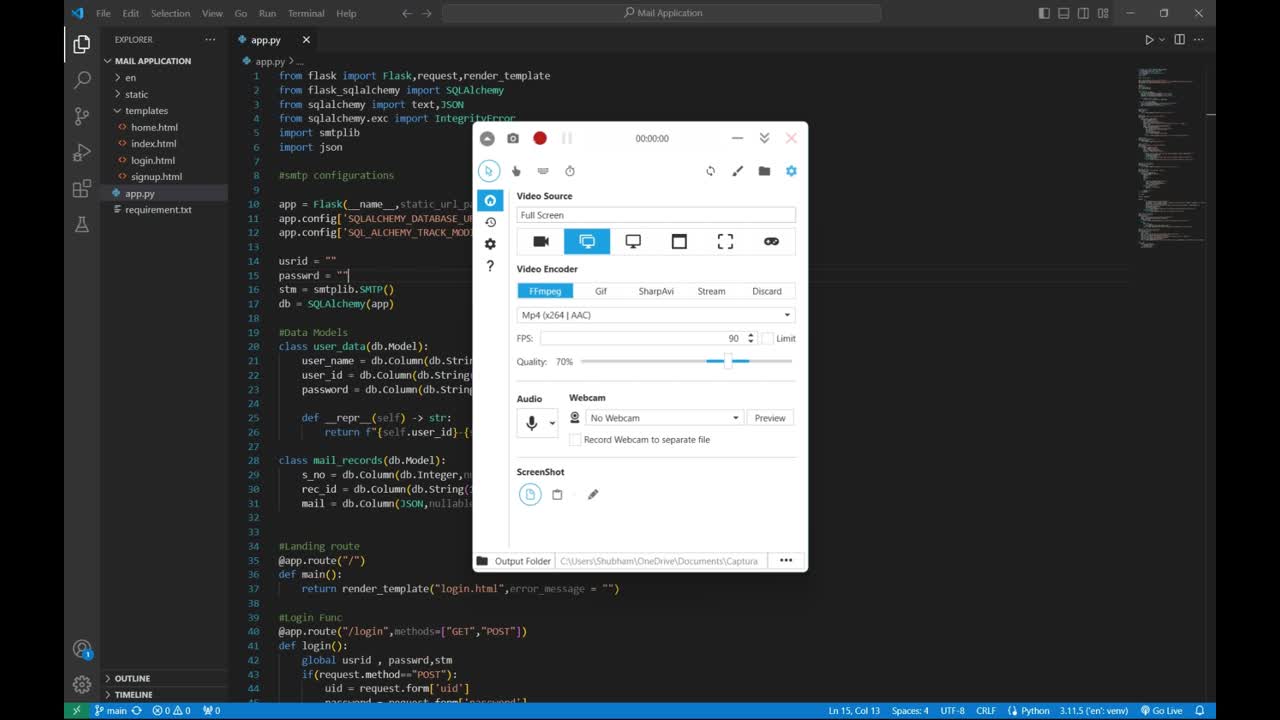Viewport: 1280px width, 720px height.
Task: Choose the region selection video source
Action: (725, 241)
